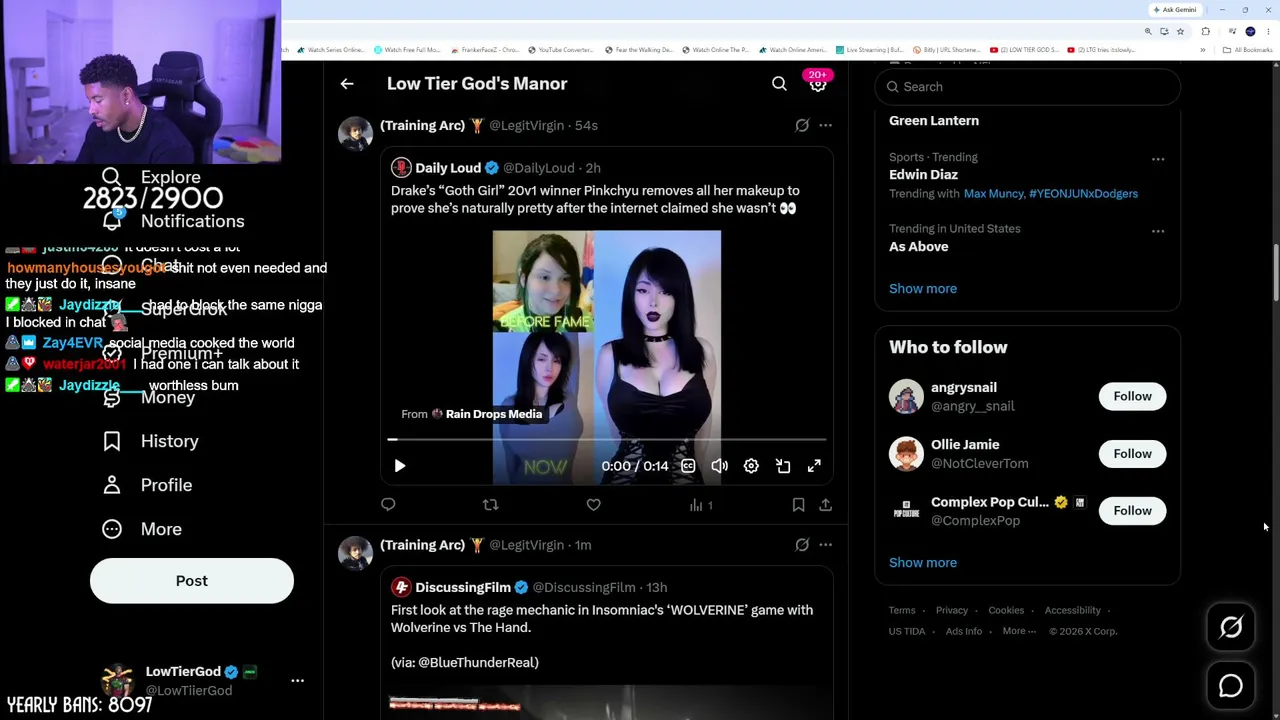Play the Pinkchyu video
Viewport: 1280px width, 720px height.
click(399, 466)
